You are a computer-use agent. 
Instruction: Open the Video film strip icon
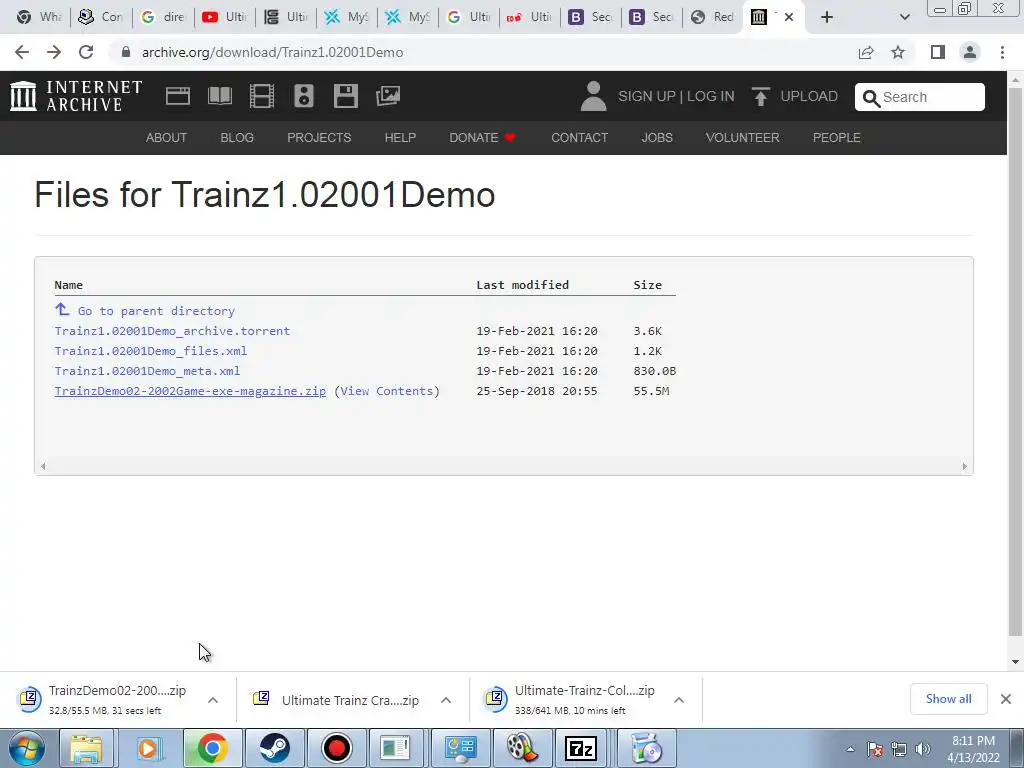point(262,96)
